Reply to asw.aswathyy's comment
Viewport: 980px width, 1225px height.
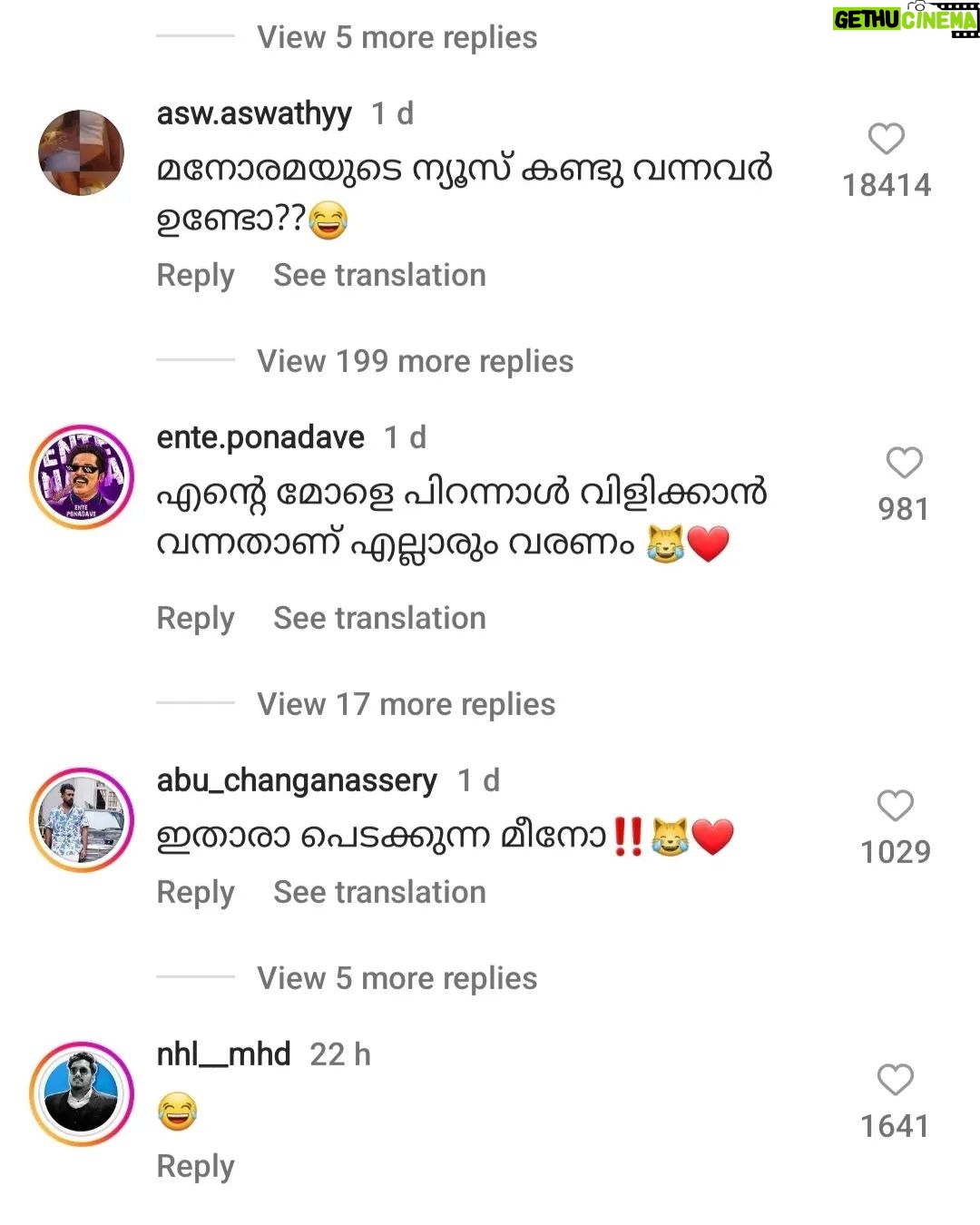pos(195,276)
